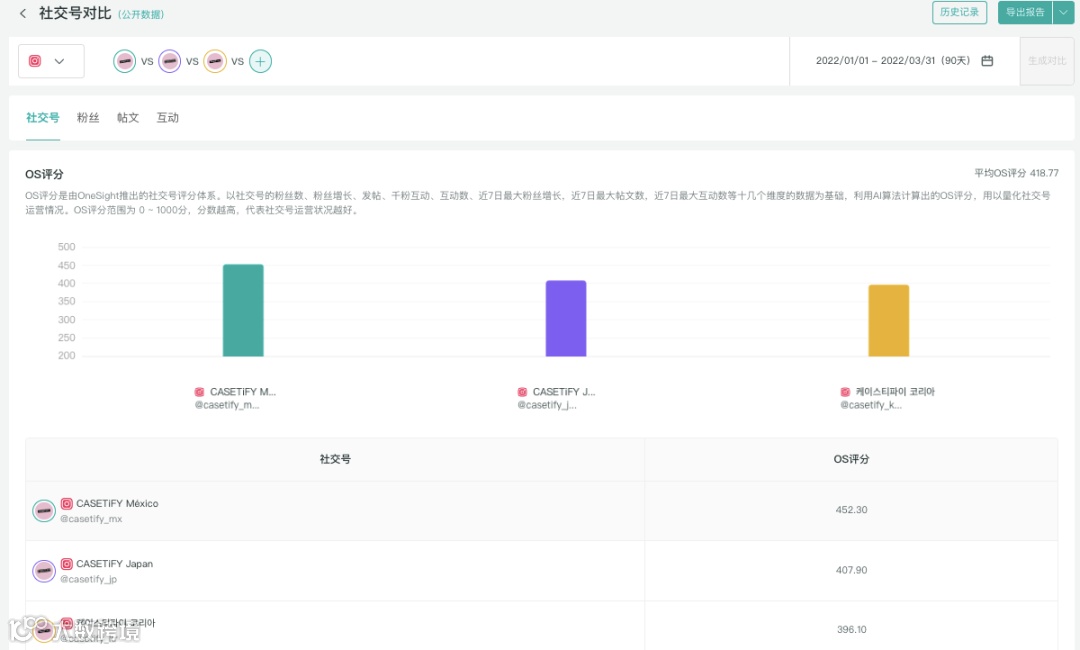Click the 生成对比 button
The width and height of the screenshot is (1080, 650).
[1047, 61]
